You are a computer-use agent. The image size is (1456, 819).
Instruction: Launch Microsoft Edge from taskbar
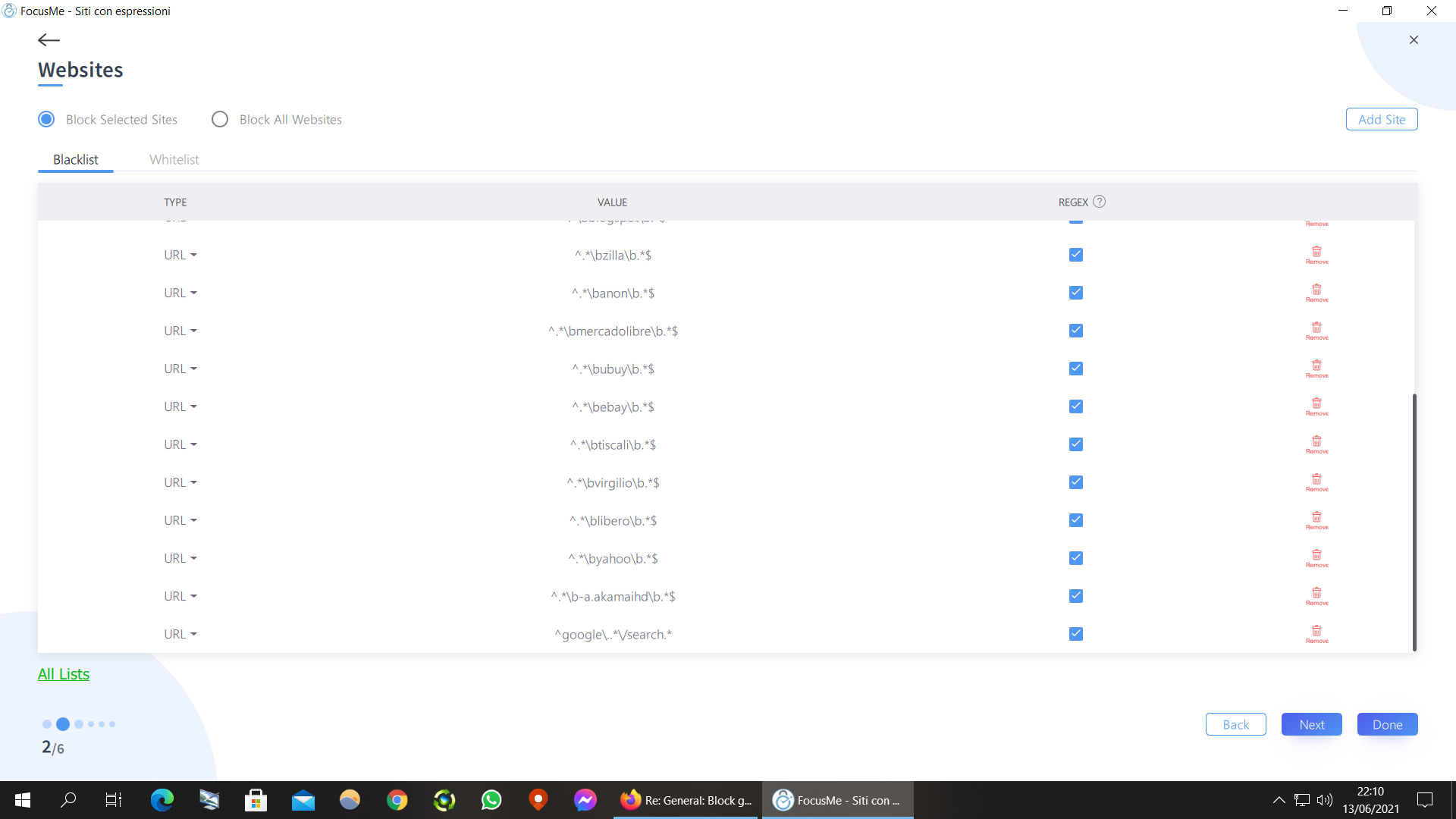click(162, 800)
